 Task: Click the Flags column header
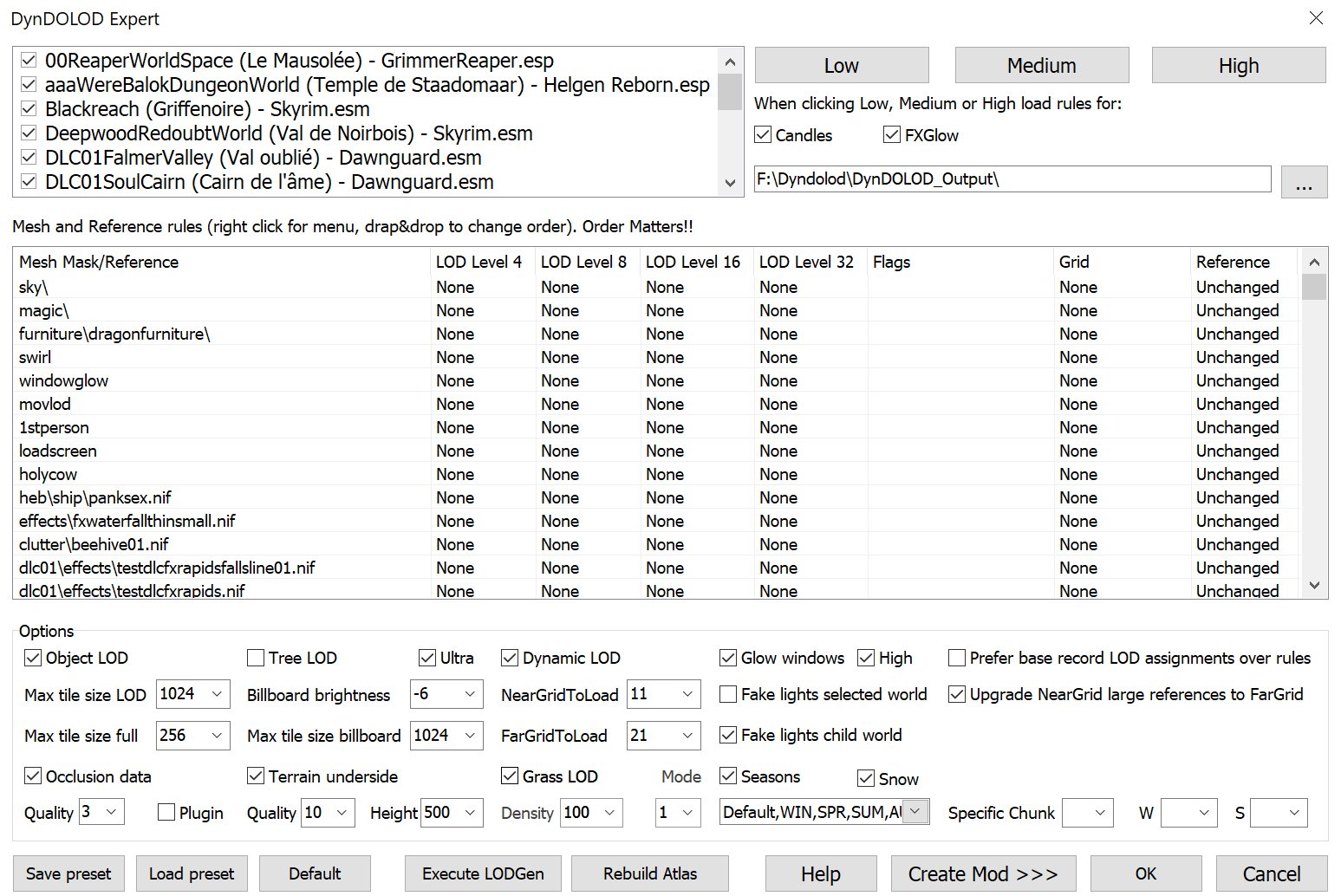[x=960, y=262]
